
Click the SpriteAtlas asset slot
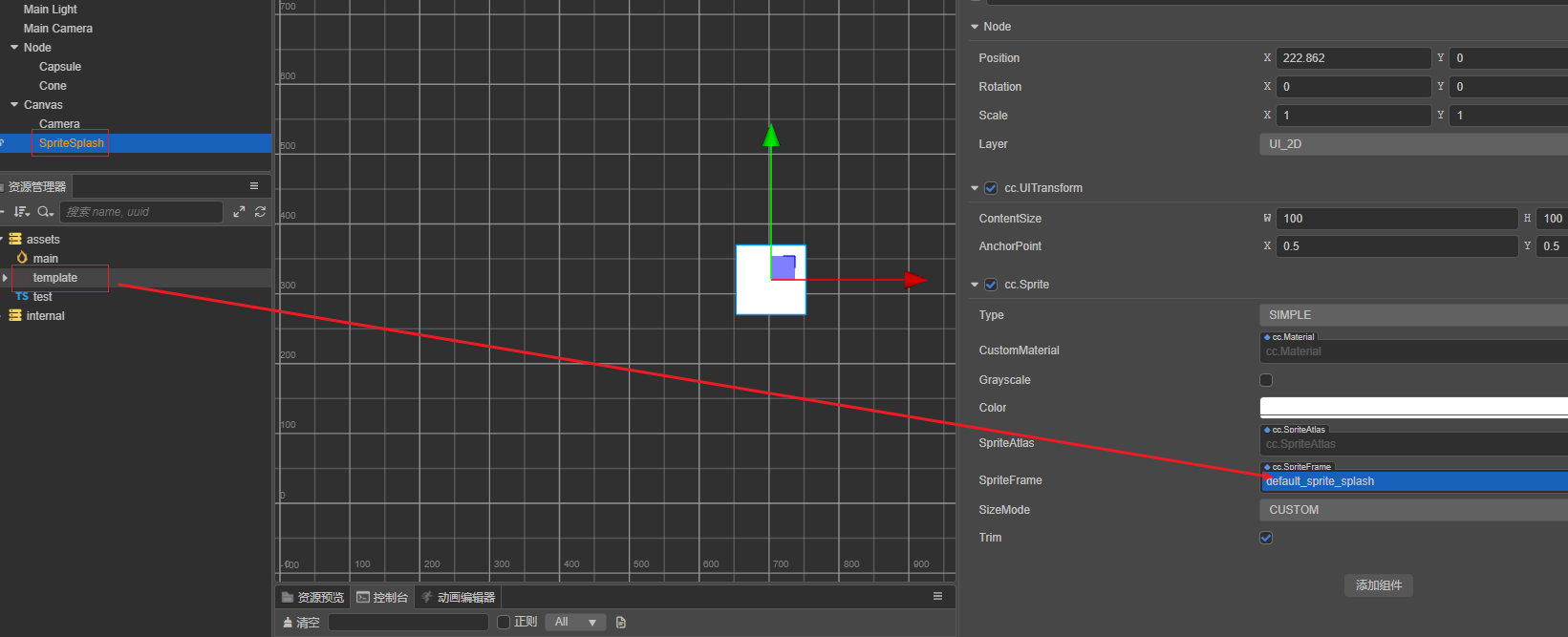[1413, 444]
